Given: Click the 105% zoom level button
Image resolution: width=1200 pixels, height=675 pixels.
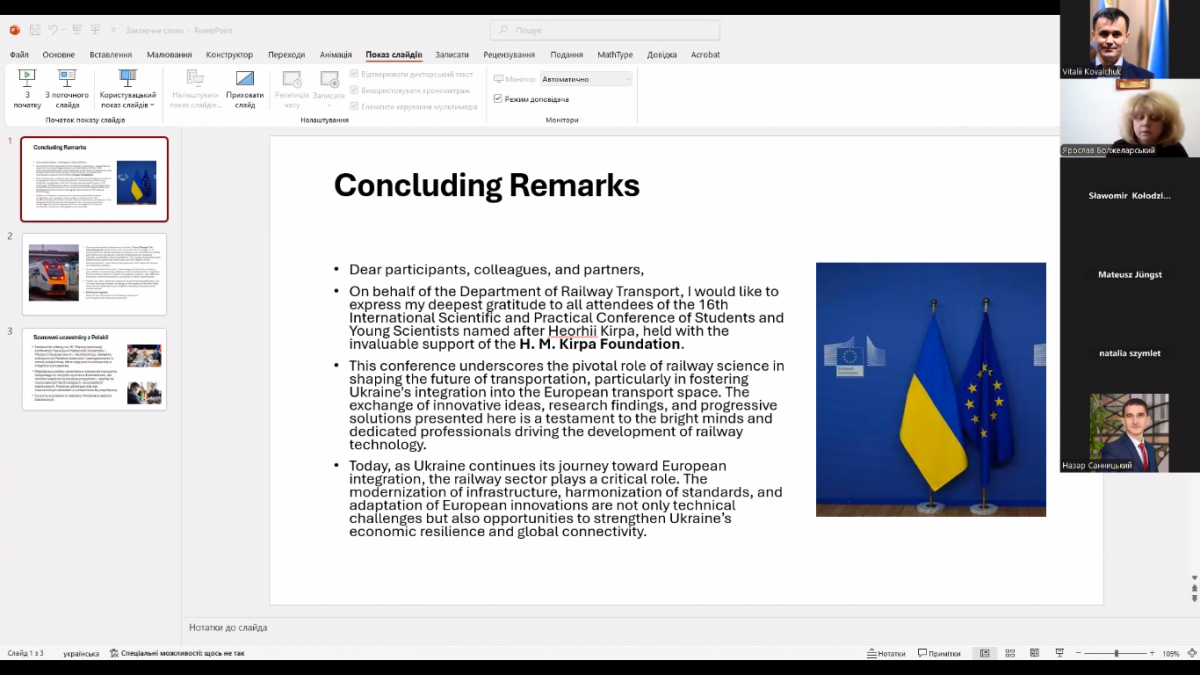Looking at the screenshot, I should click(1171, 654).
